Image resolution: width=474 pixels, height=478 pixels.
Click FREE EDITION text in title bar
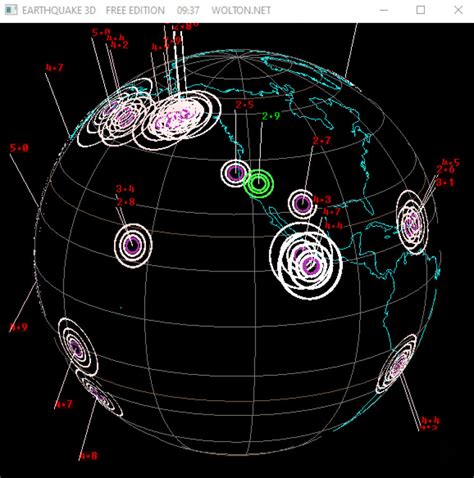pos(135,10)
